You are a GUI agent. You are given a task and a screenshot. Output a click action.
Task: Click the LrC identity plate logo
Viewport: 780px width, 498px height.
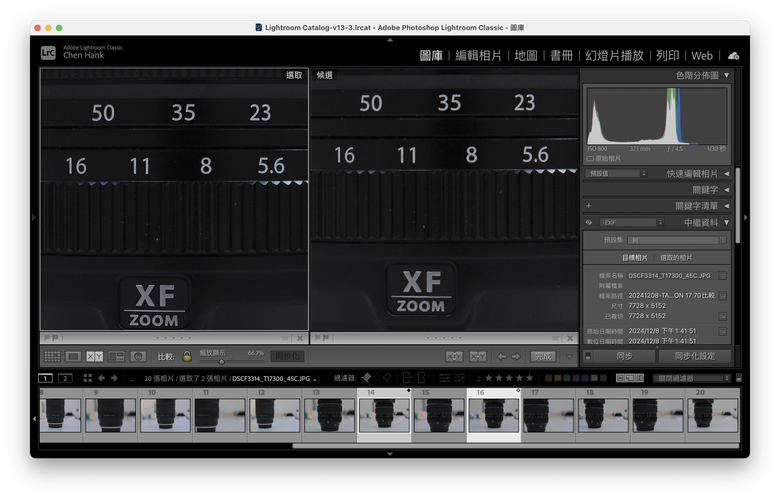click(x=48, y=52)
